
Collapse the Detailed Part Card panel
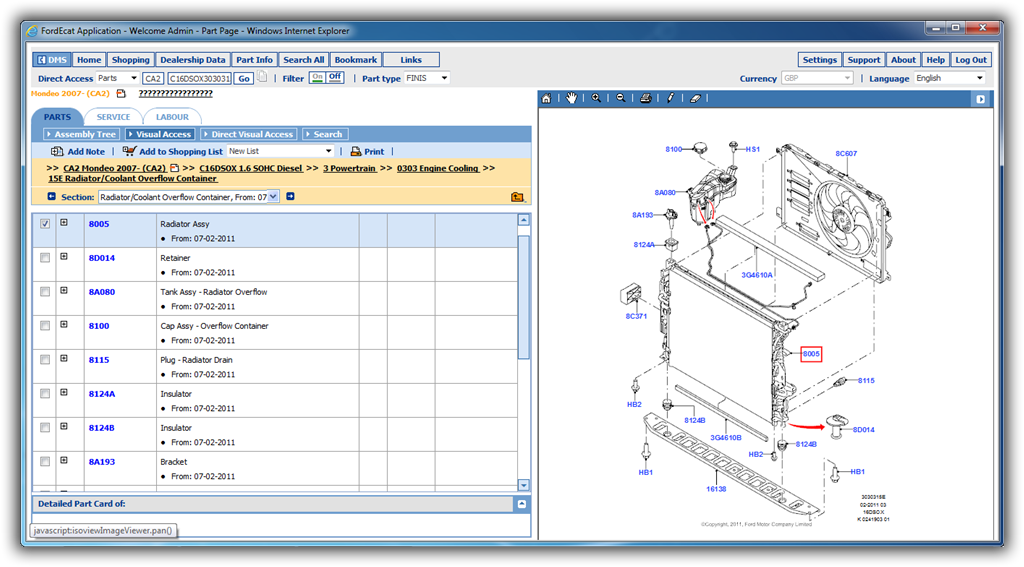point(522,504)
